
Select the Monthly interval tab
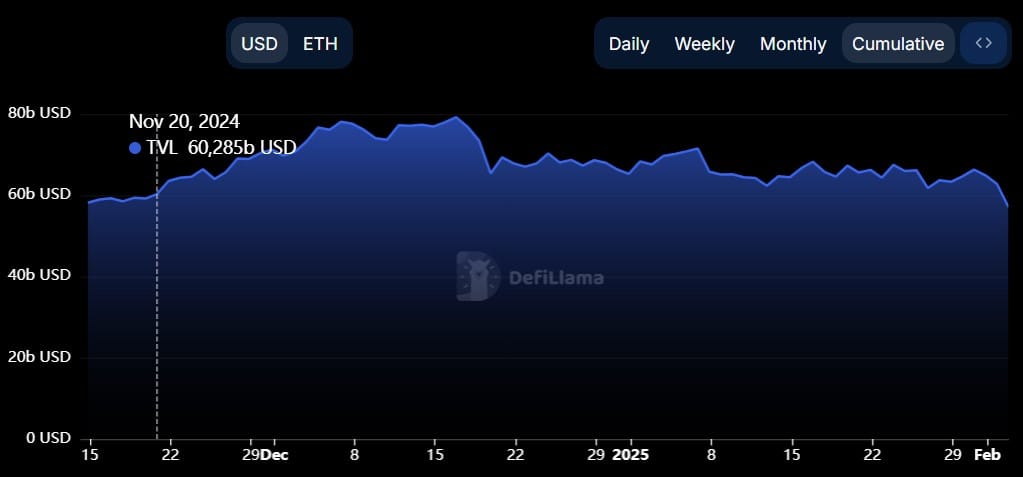tap(793, 44)
